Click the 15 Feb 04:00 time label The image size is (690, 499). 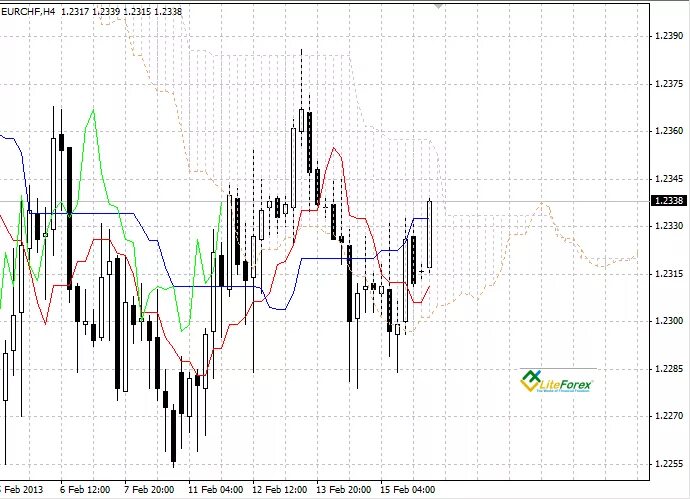tap(407, 489)
